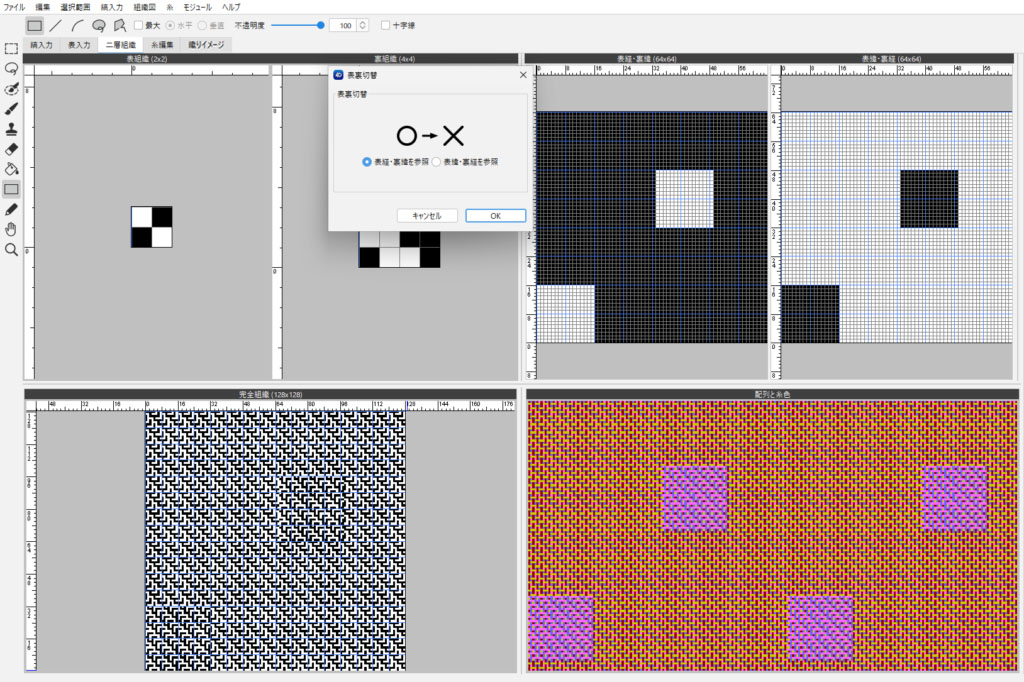
Task: Select the rectangular marquee selection tool
Action: coord(11,48)
